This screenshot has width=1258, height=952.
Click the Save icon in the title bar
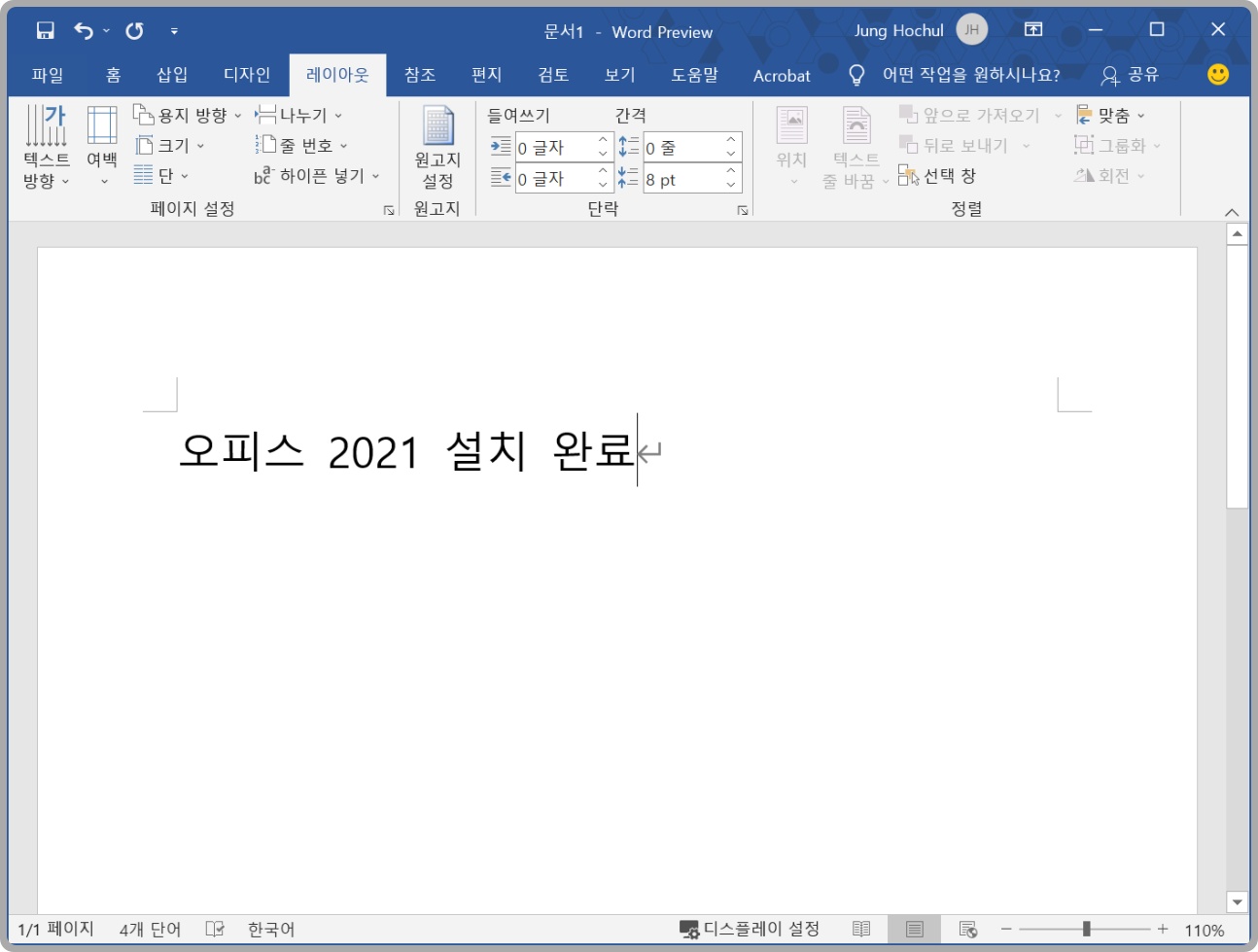45,30
